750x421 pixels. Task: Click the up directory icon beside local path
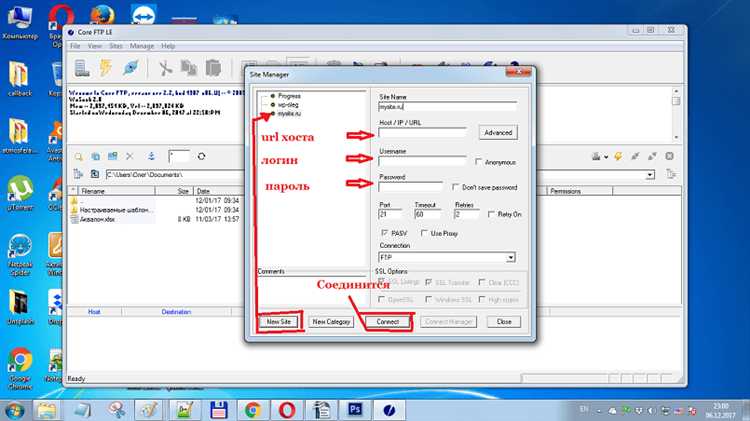pos(95,174)
